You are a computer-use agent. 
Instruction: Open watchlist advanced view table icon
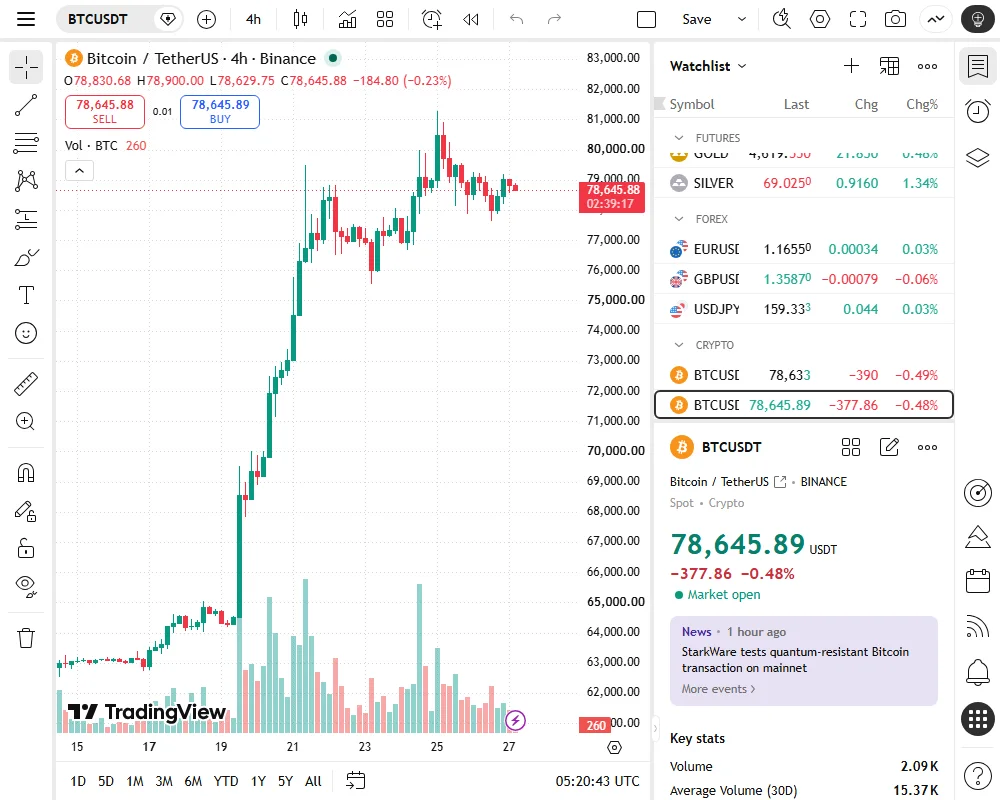(889, 66)
